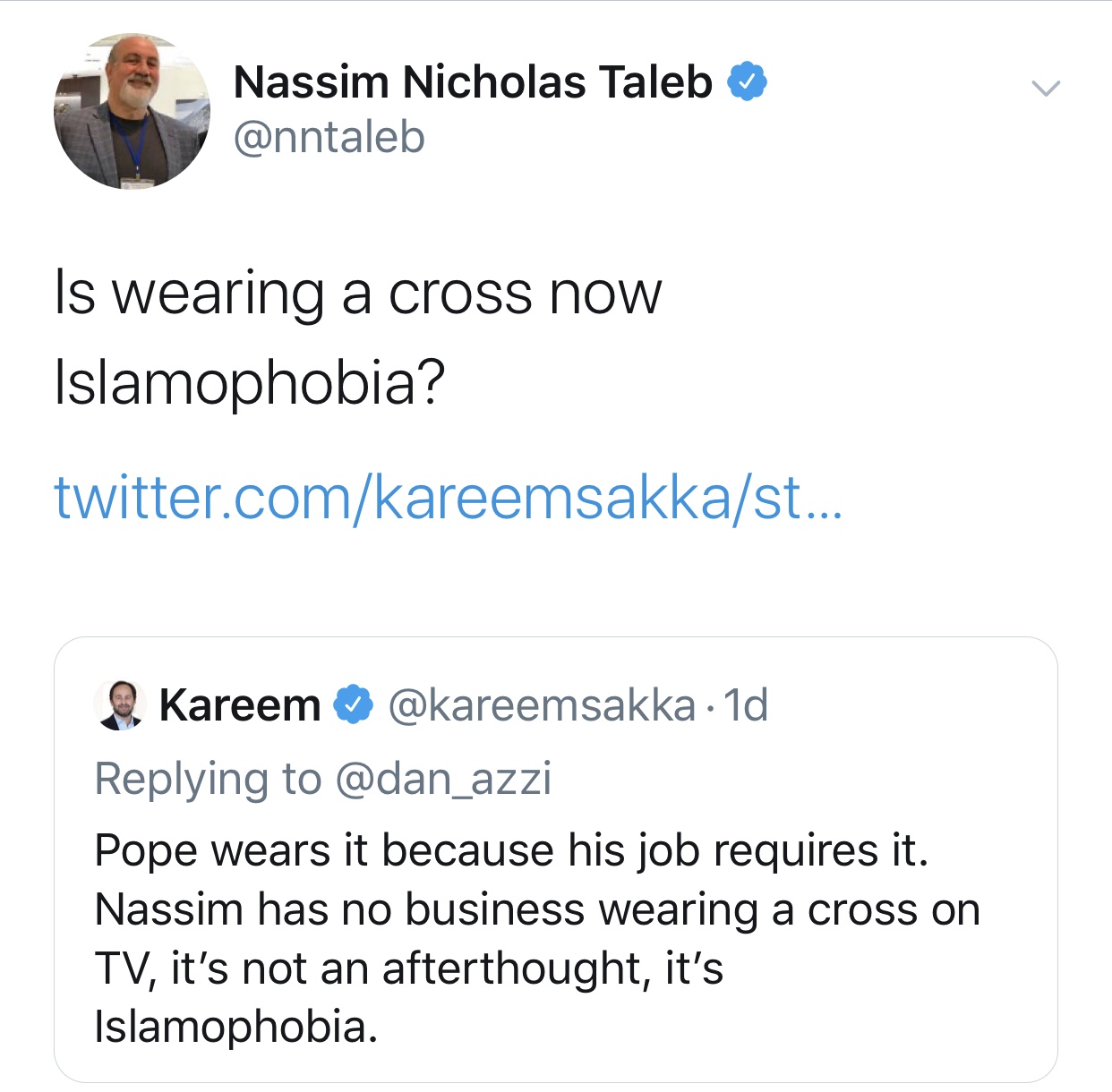Image resolution: width=1112 pixels, height=1092 pixels.
Task: Open the twitter.com/kareemsakka link
Action: pos(448,497)
